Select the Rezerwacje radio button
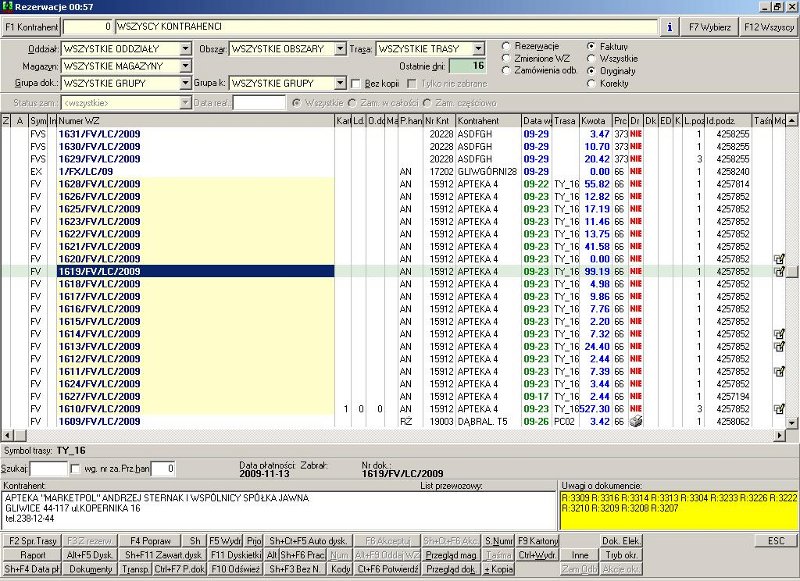Screen dimensions: 800x581 pos(506,47)
